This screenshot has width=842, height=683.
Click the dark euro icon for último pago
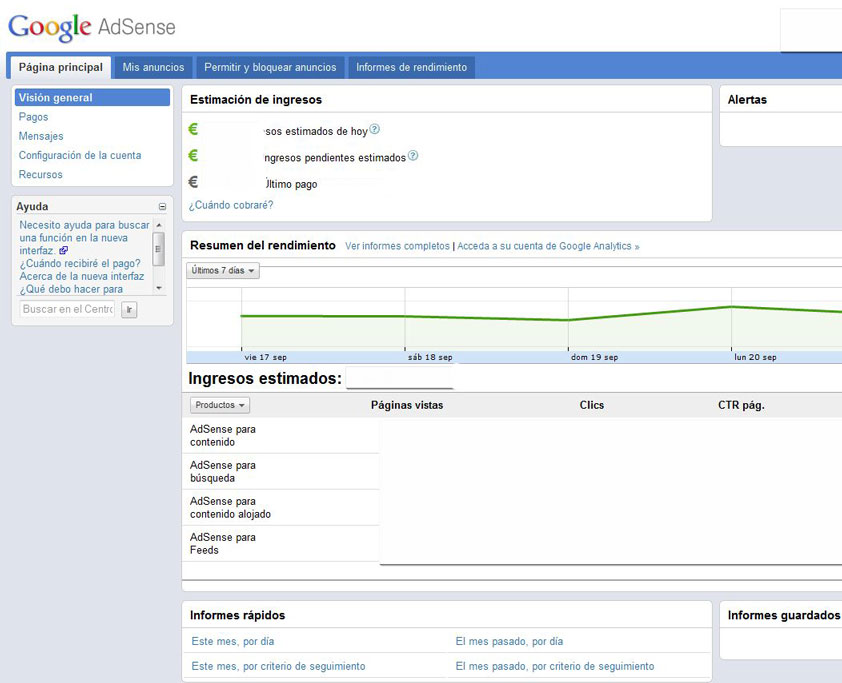coord(193,182)
